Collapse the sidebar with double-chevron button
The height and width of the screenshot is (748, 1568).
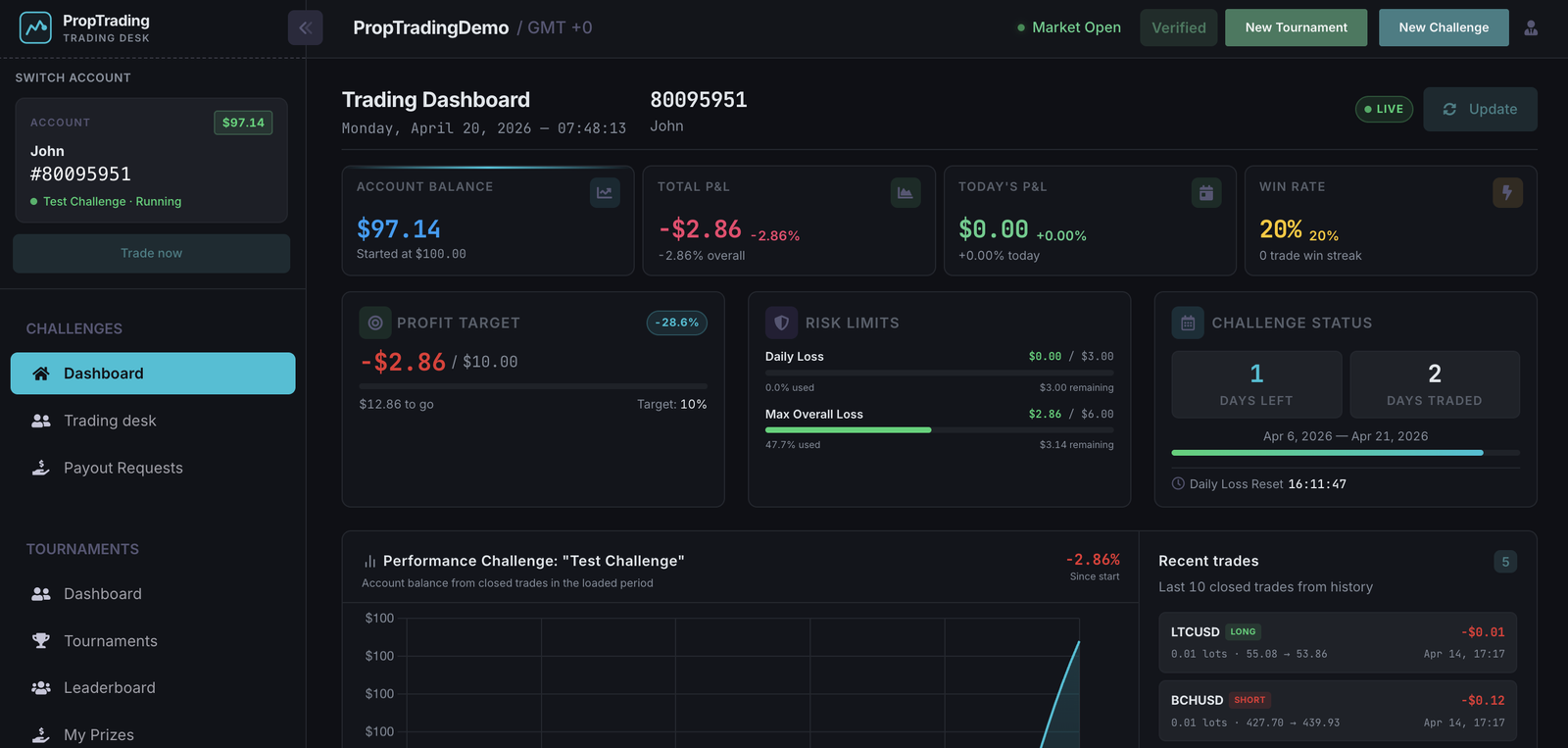tap(305, 27)
